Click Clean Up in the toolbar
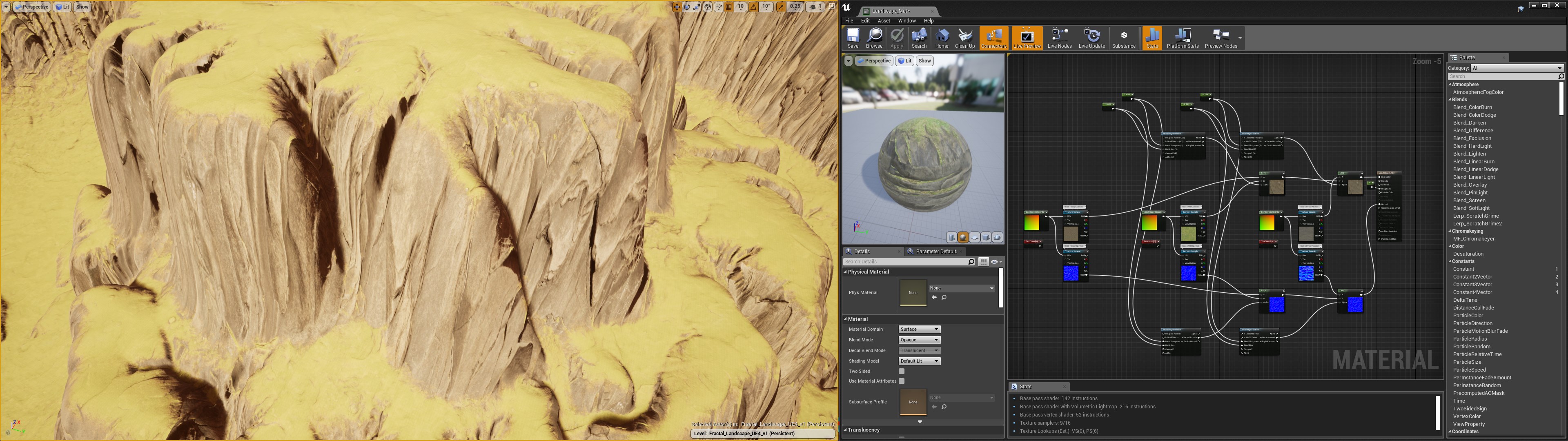Image resolution: width=1568 pixels, height=441 pixels. [964, 38]
